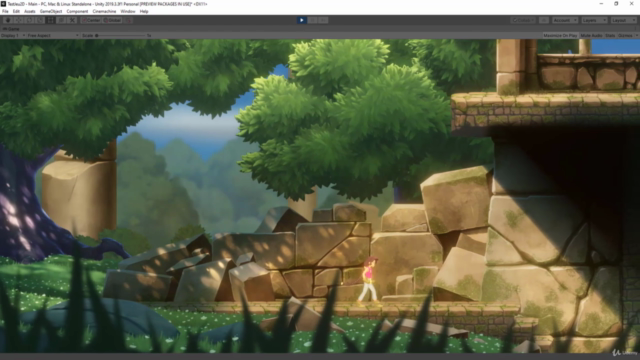Close the Unity editor window
The width and height of the screenshot is (640, 360).
click(631, 4)
